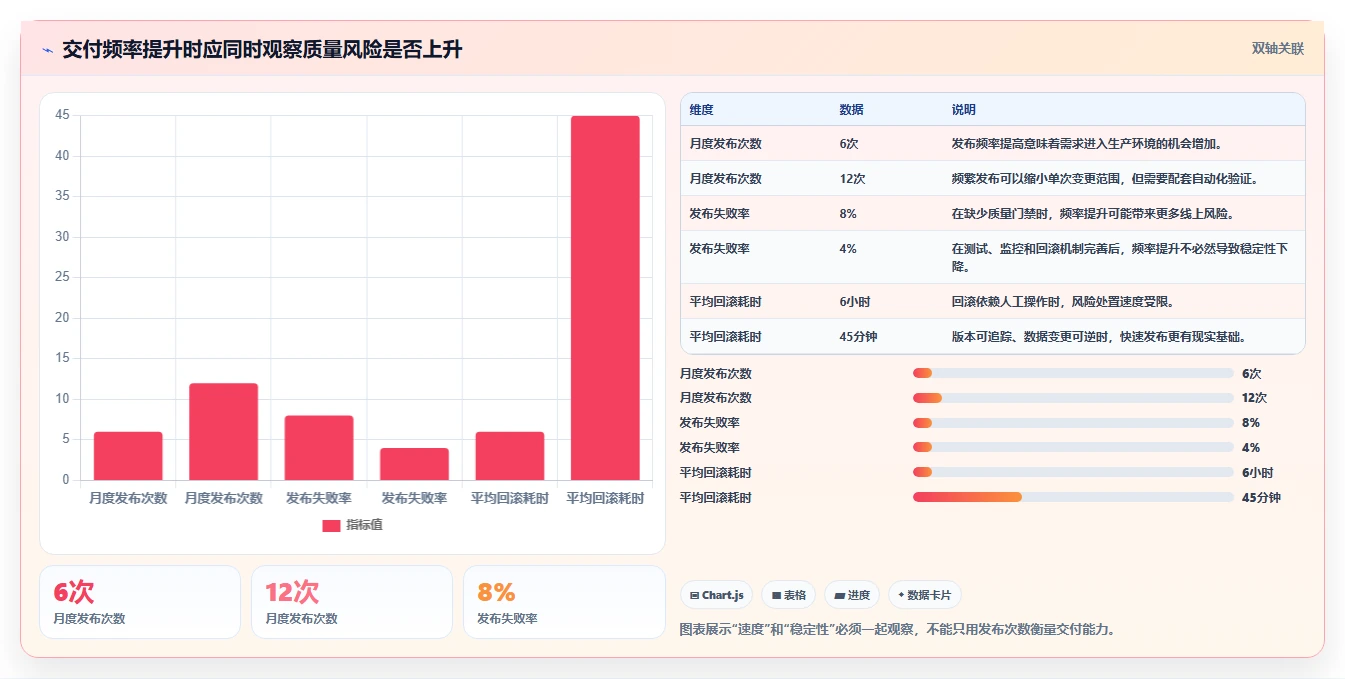
Task: Click the red legend swatch for 指标值
Action: (x=331, y=526)
